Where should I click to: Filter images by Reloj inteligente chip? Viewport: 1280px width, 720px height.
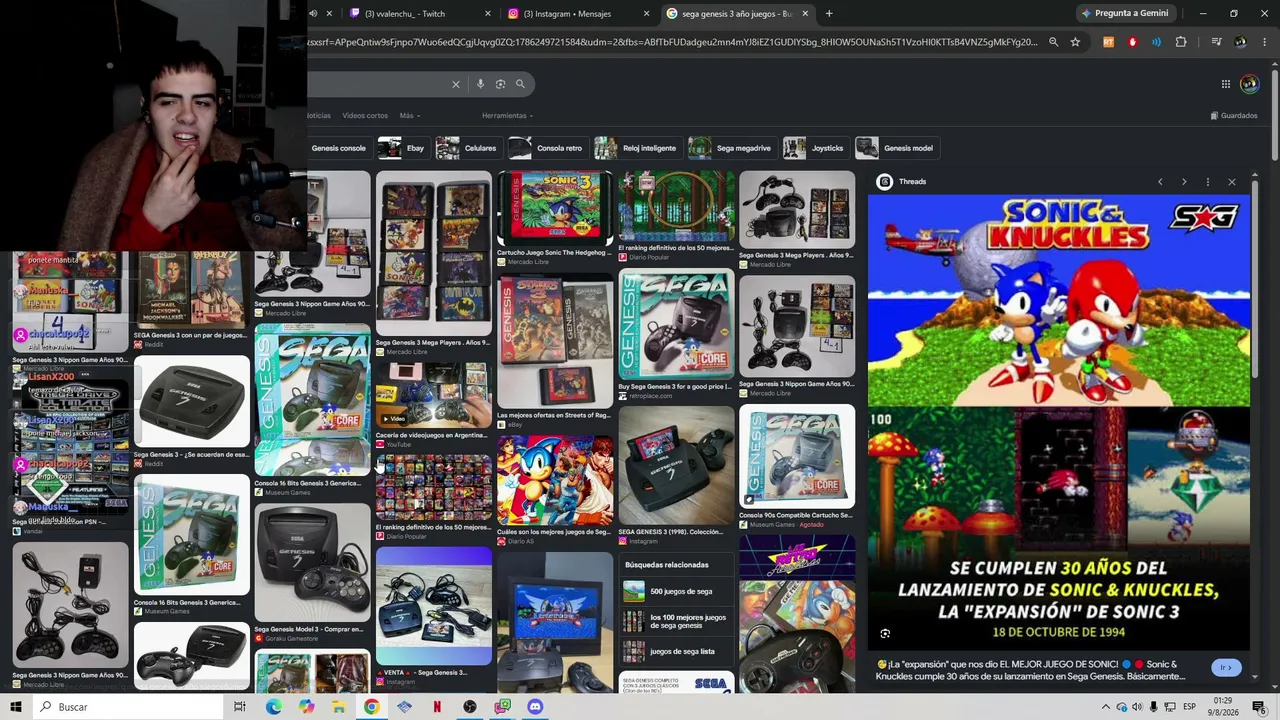click(x=637, y=148)
